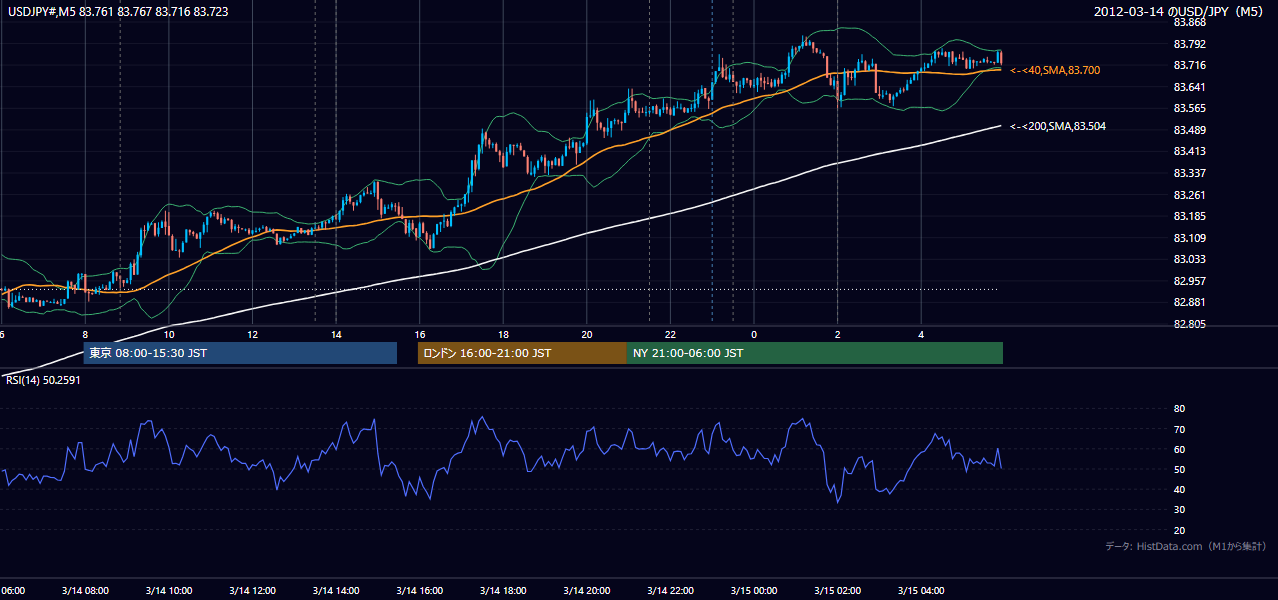Viewport: 1278px width, 600px height.
Task: Click the 83.868 price axis label
Action: pos(1189,22)
